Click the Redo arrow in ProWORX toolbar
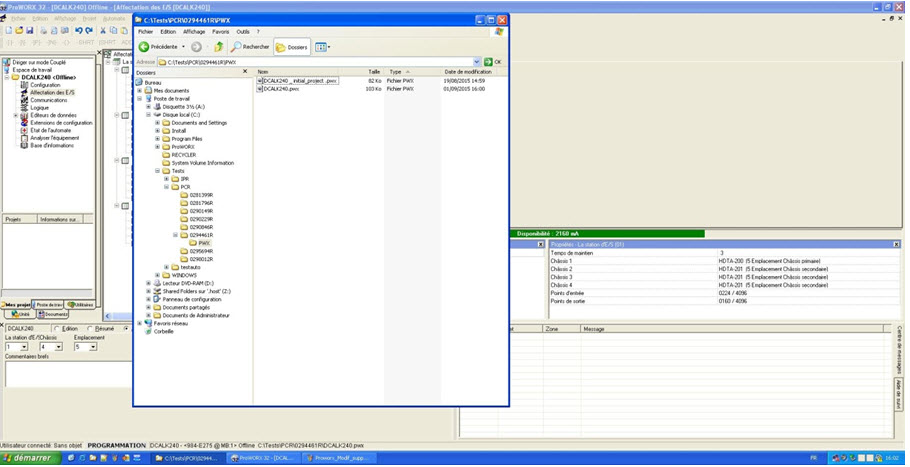Screen dimensions: 910x467 89,31
